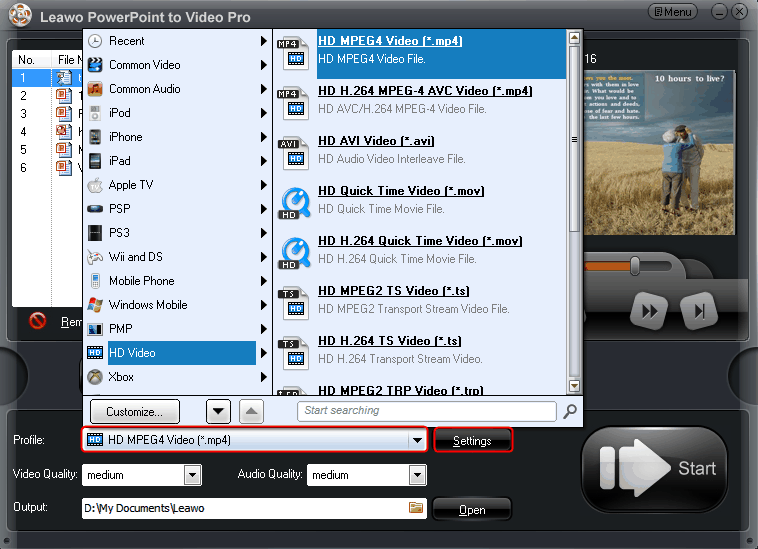Screen dimensions: 758x549
Task: Click the PS3 console icon
Action: [x=95, y=233]
